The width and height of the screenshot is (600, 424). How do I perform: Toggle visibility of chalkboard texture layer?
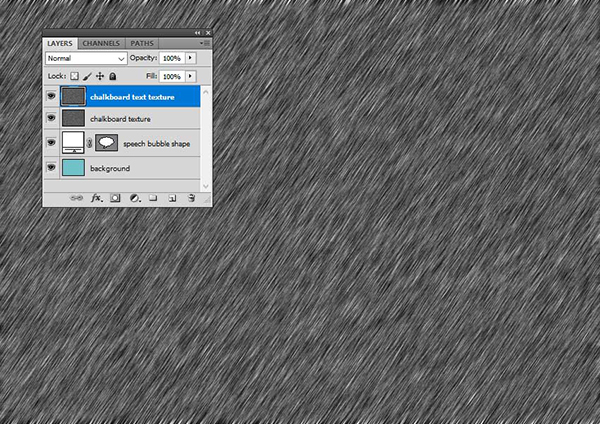[x=51, y=119]
